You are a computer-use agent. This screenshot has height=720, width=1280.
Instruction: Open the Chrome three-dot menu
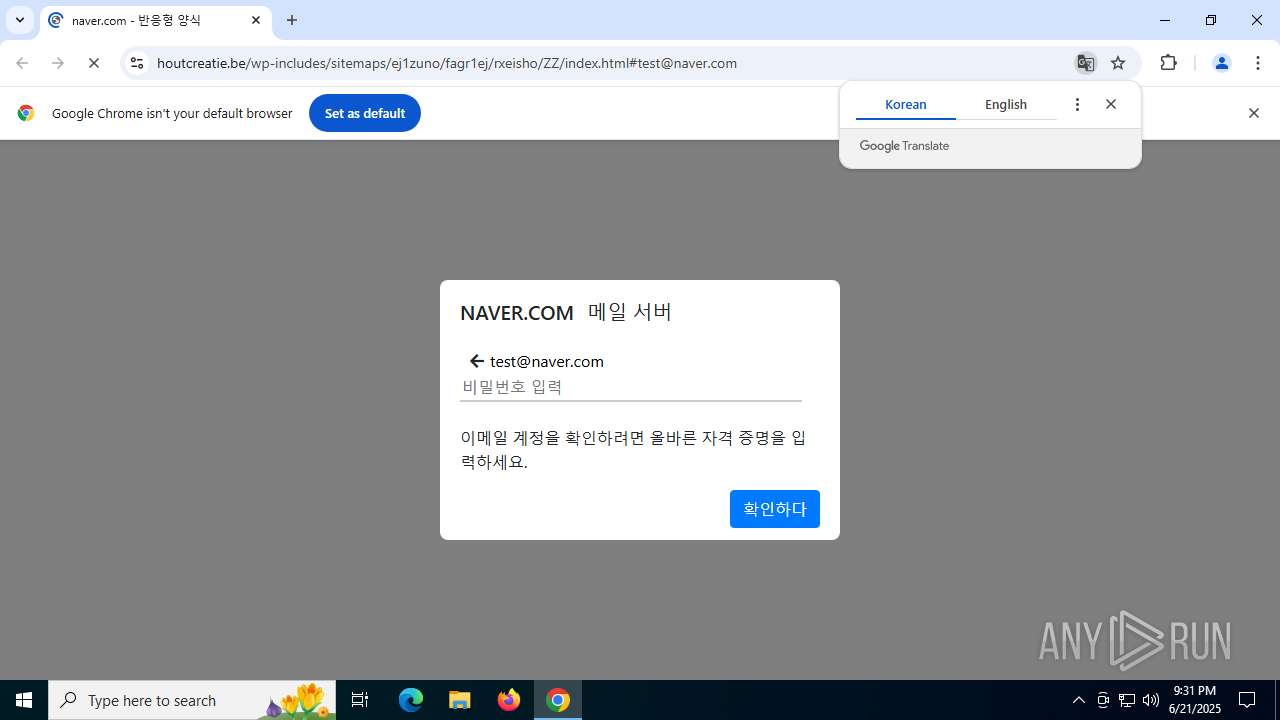[1258, 63]
